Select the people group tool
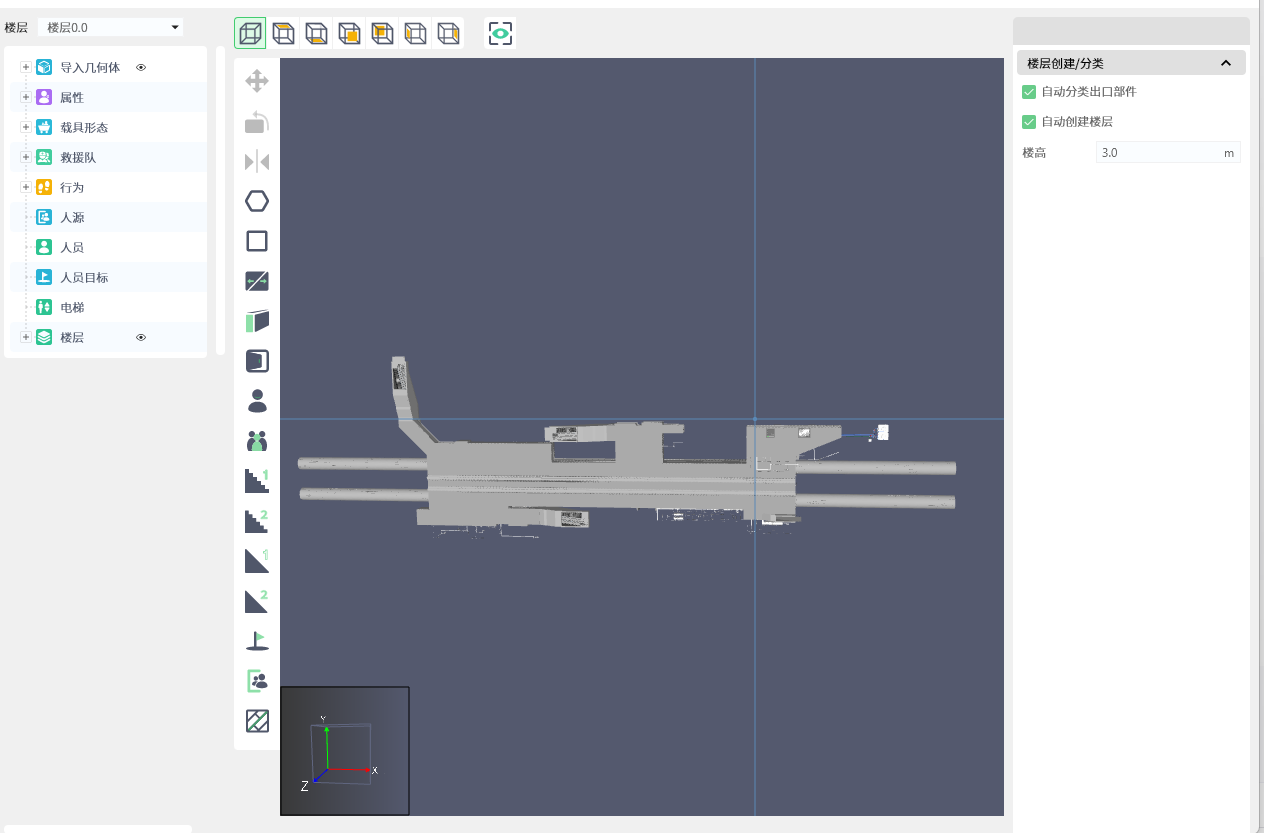The image size is (1264, 833). pos(257,441)
